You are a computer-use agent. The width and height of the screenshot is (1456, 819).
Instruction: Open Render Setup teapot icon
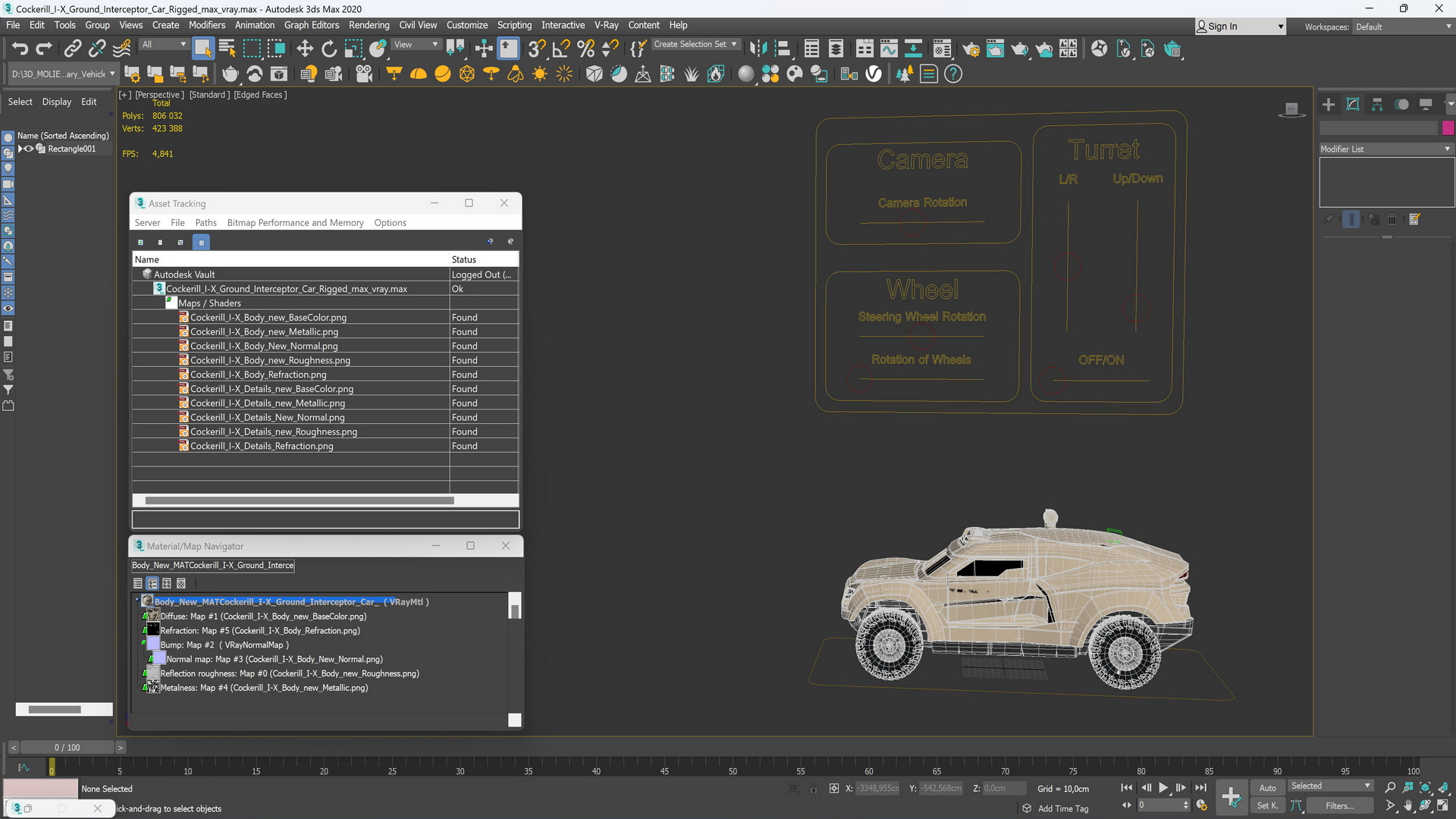tap(971, 49)
